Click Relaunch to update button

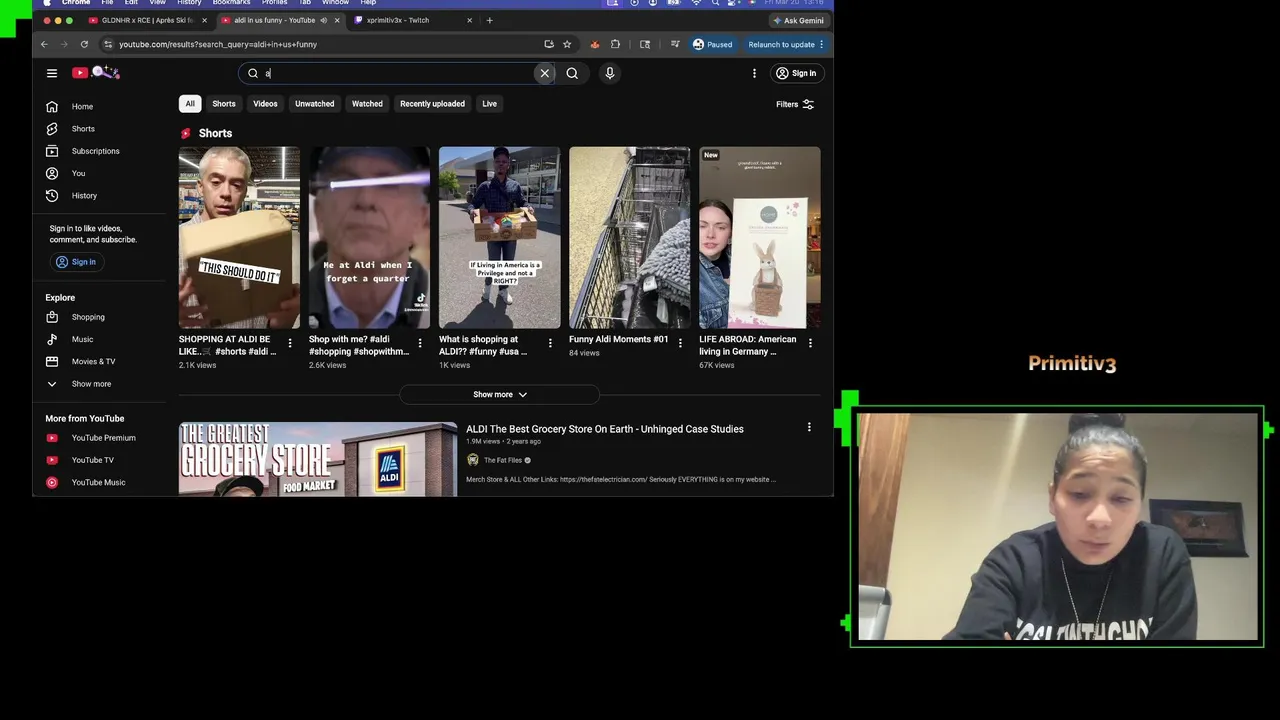[x=786, y=44]
